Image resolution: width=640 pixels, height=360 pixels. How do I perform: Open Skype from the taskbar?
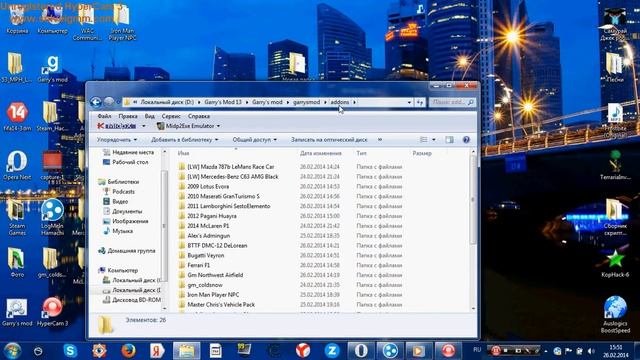(70, 351)
